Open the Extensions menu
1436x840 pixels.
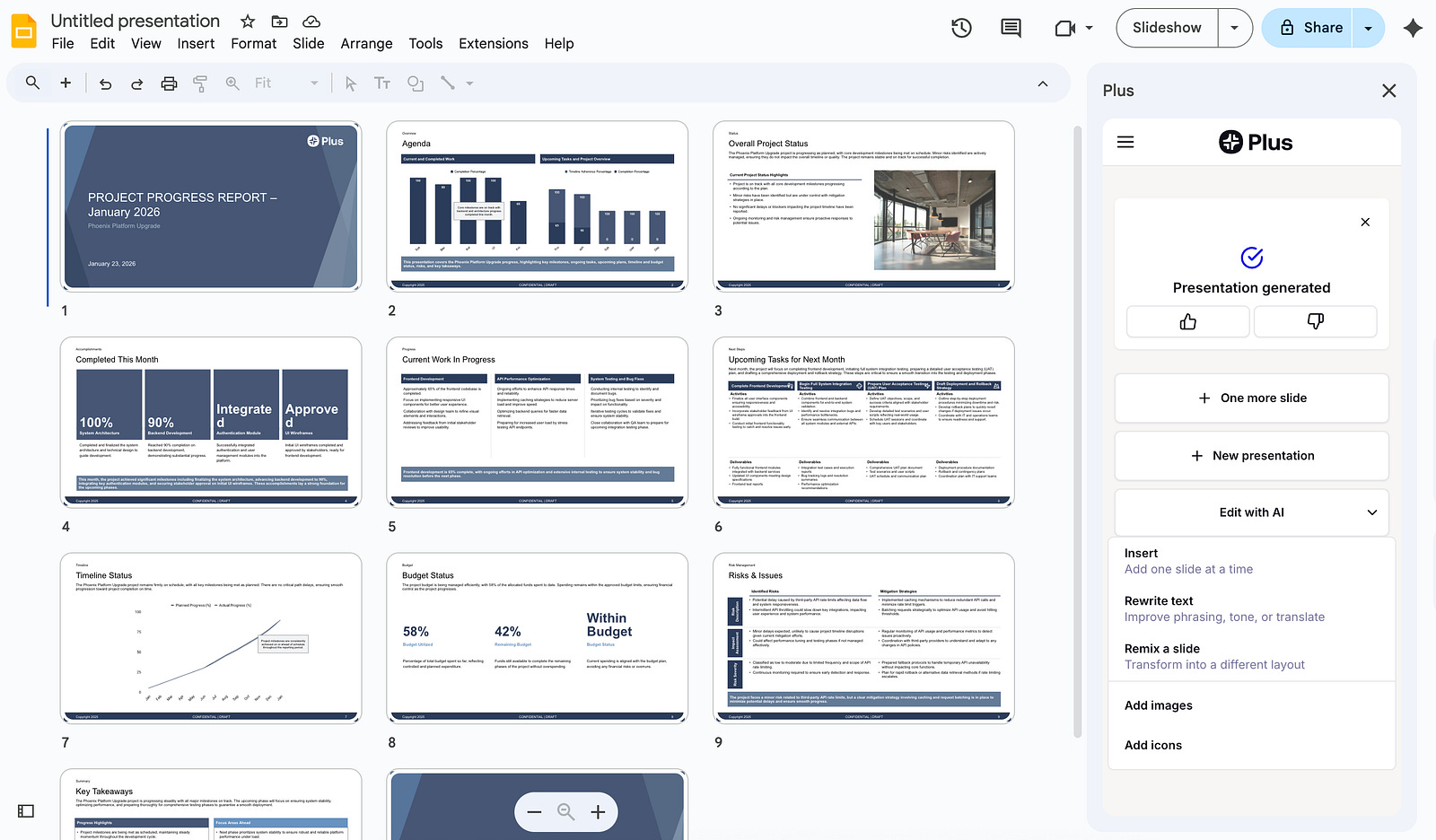click(x=494, y=43)
